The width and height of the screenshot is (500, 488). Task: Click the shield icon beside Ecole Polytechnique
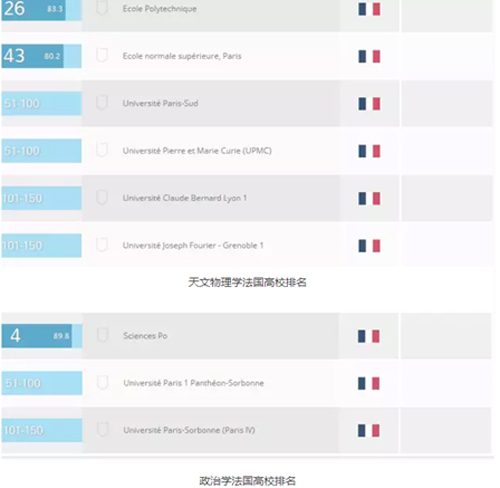[102, 8]
